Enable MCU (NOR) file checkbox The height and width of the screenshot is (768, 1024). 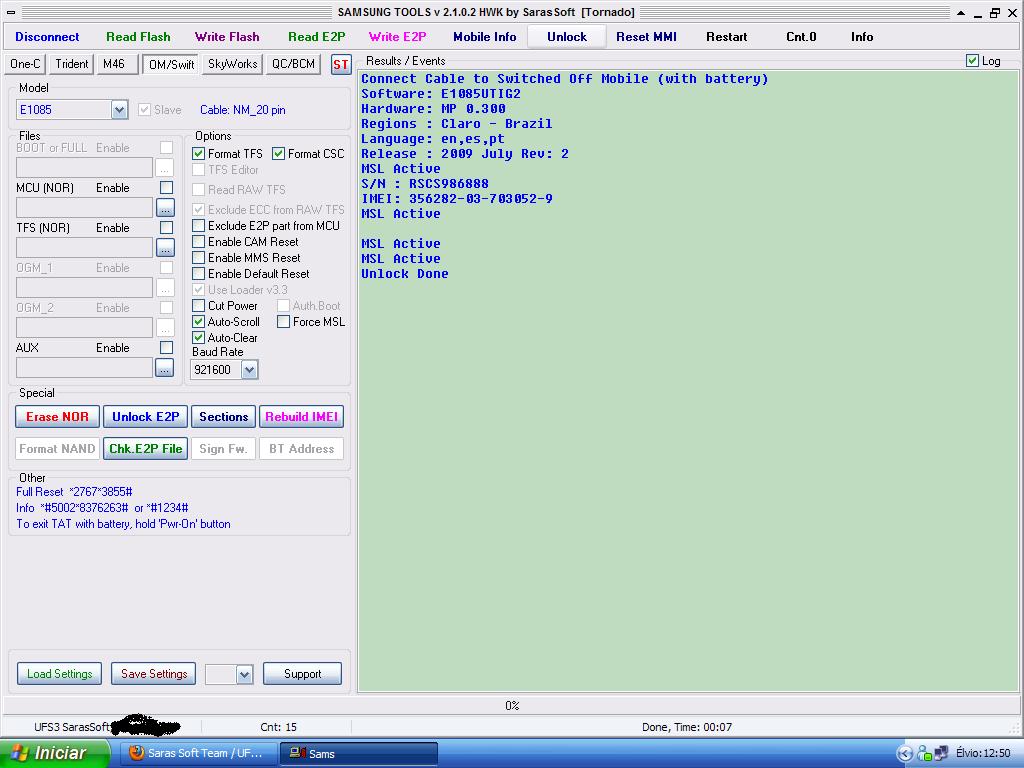click(167, 187)
